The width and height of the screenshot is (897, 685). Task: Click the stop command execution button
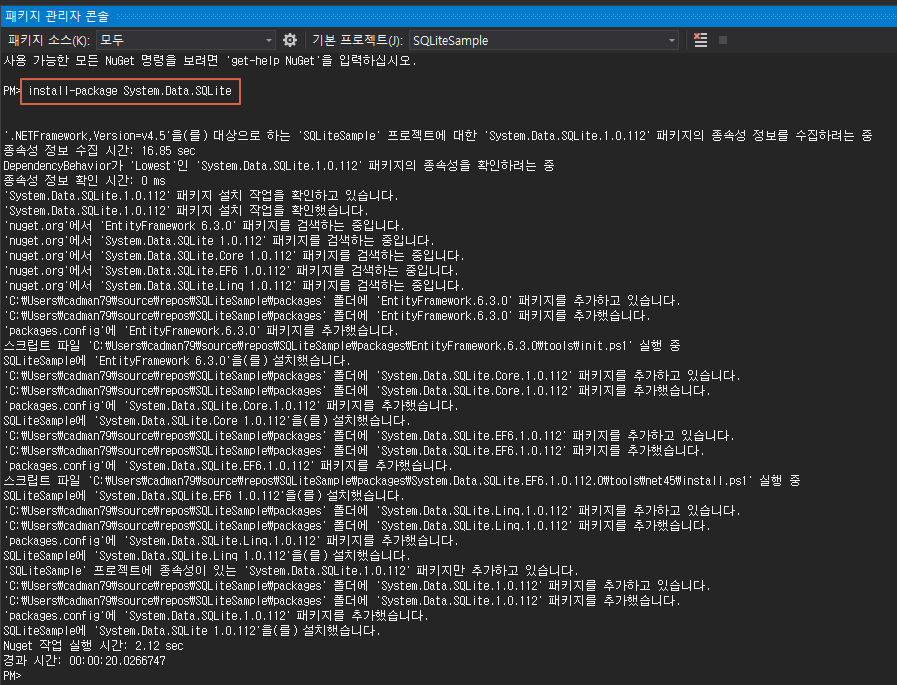pos(723,40)
